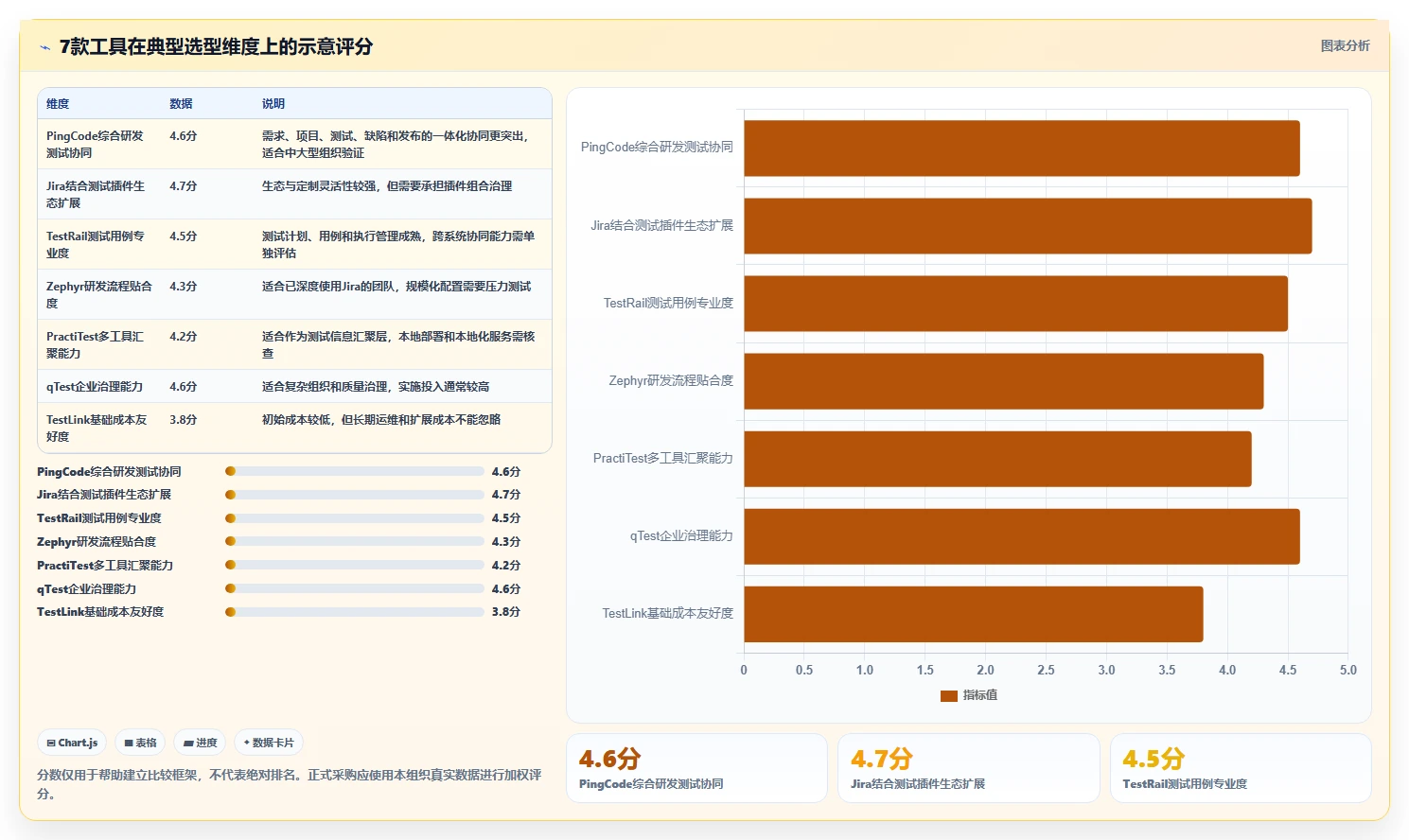Click the Zephyr研发流程贴合度 chart bar

pos(1004,381)
